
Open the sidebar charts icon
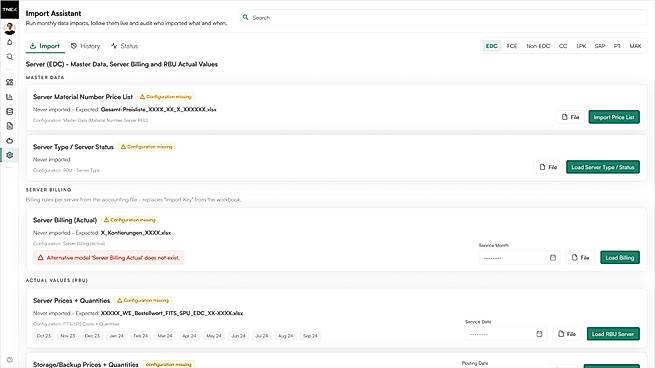[x=10, y=97]
